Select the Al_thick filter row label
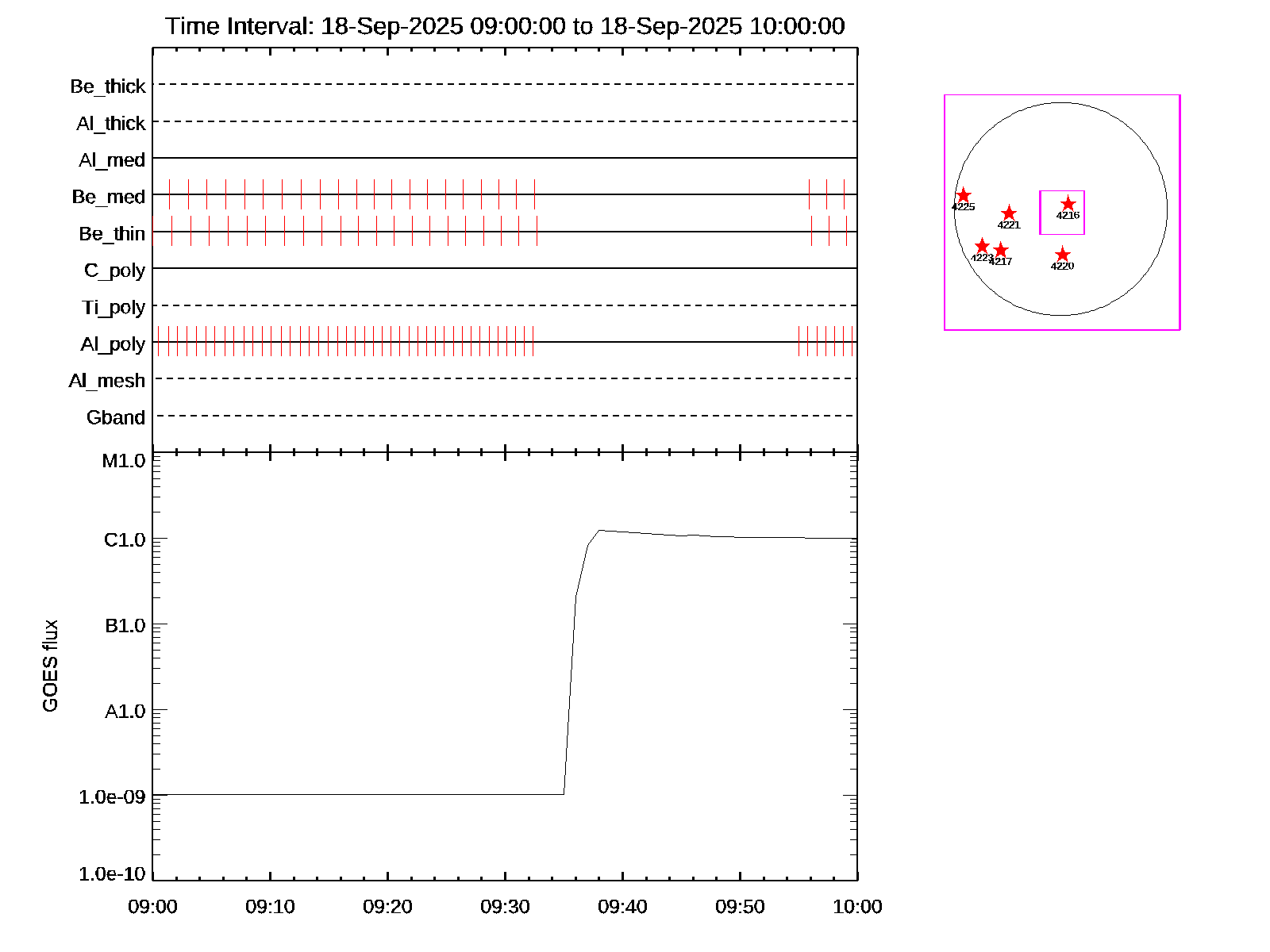The height and width of the screenshot is (952, 1270). click(x=111, y=124)
